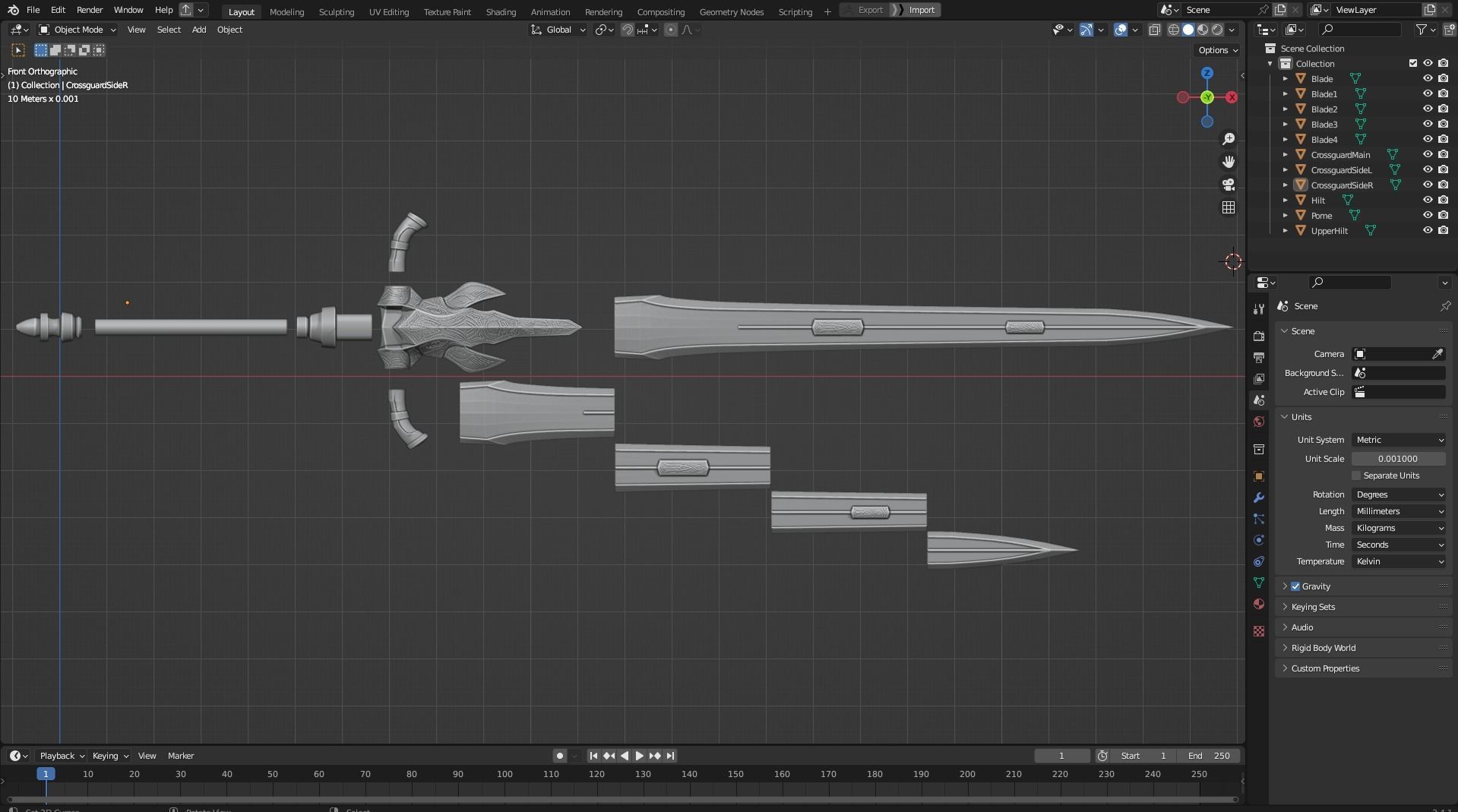Click the Unit Scale 0.001000 field

pyautogui.click(x=1399, y=459)
